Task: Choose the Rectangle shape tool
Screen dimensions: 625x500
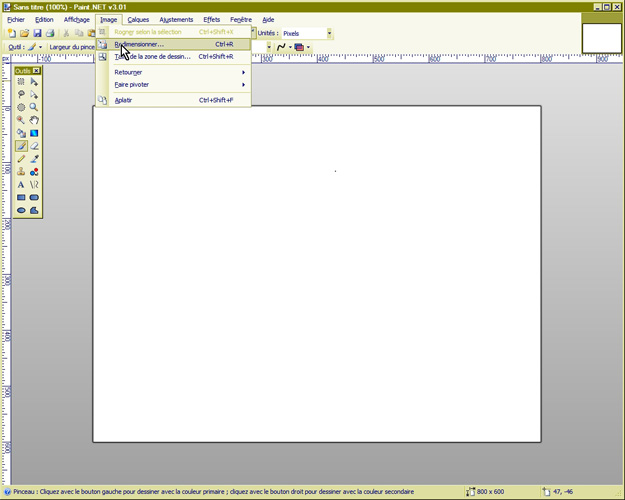Action: [x=21, y=198]
